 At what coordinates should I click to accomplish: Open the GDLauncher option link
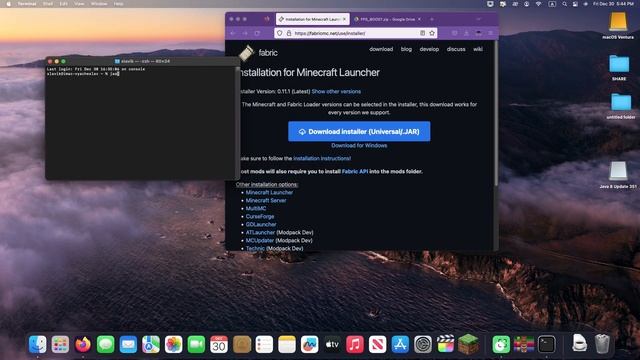coord(261,224)
